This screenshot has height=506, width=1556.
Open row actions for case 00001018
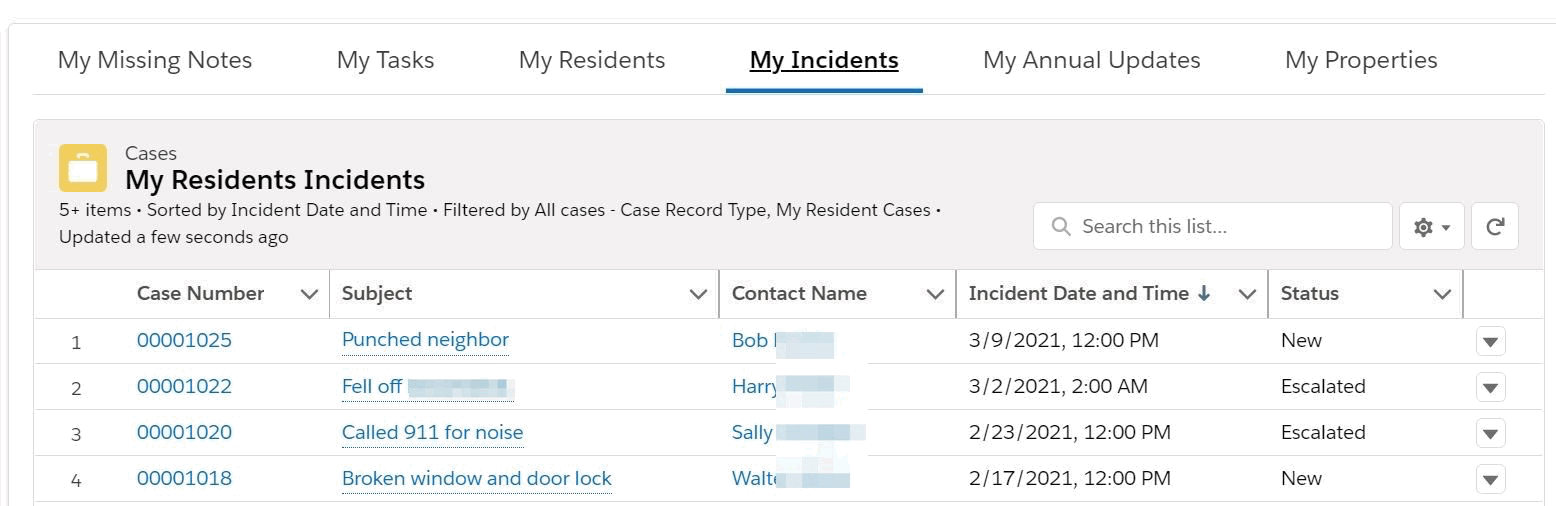pyautogui.click(x=1490, y=479)
